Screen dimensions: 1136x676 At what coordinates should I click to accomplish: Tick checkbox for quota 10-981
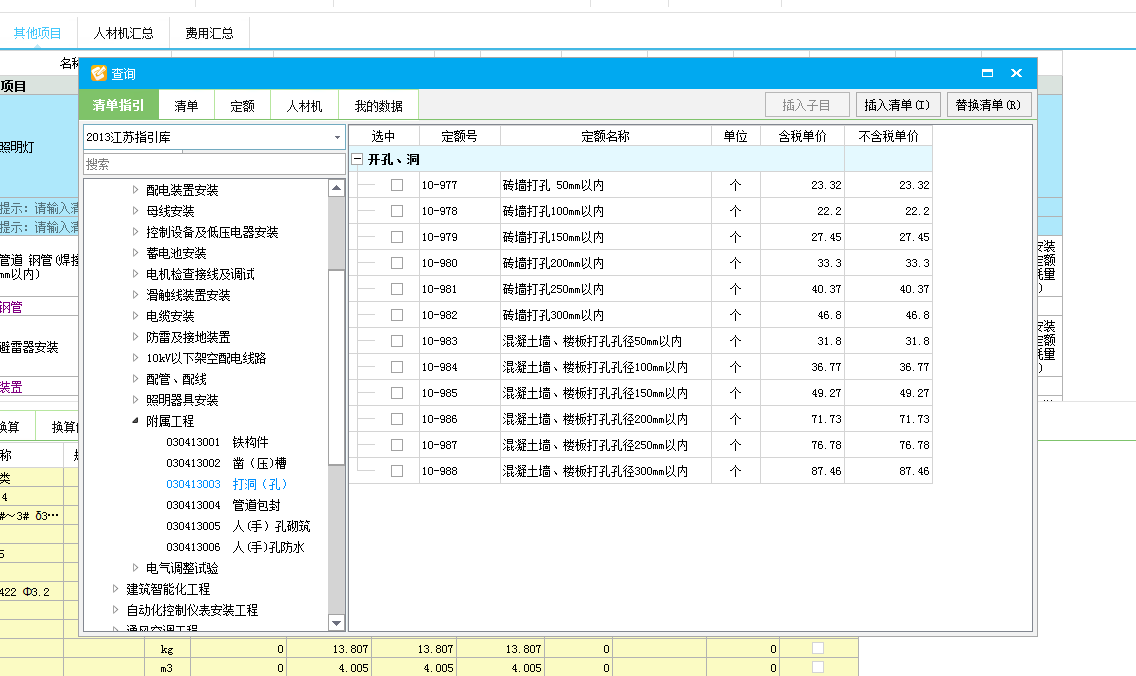tap(397, 289)
